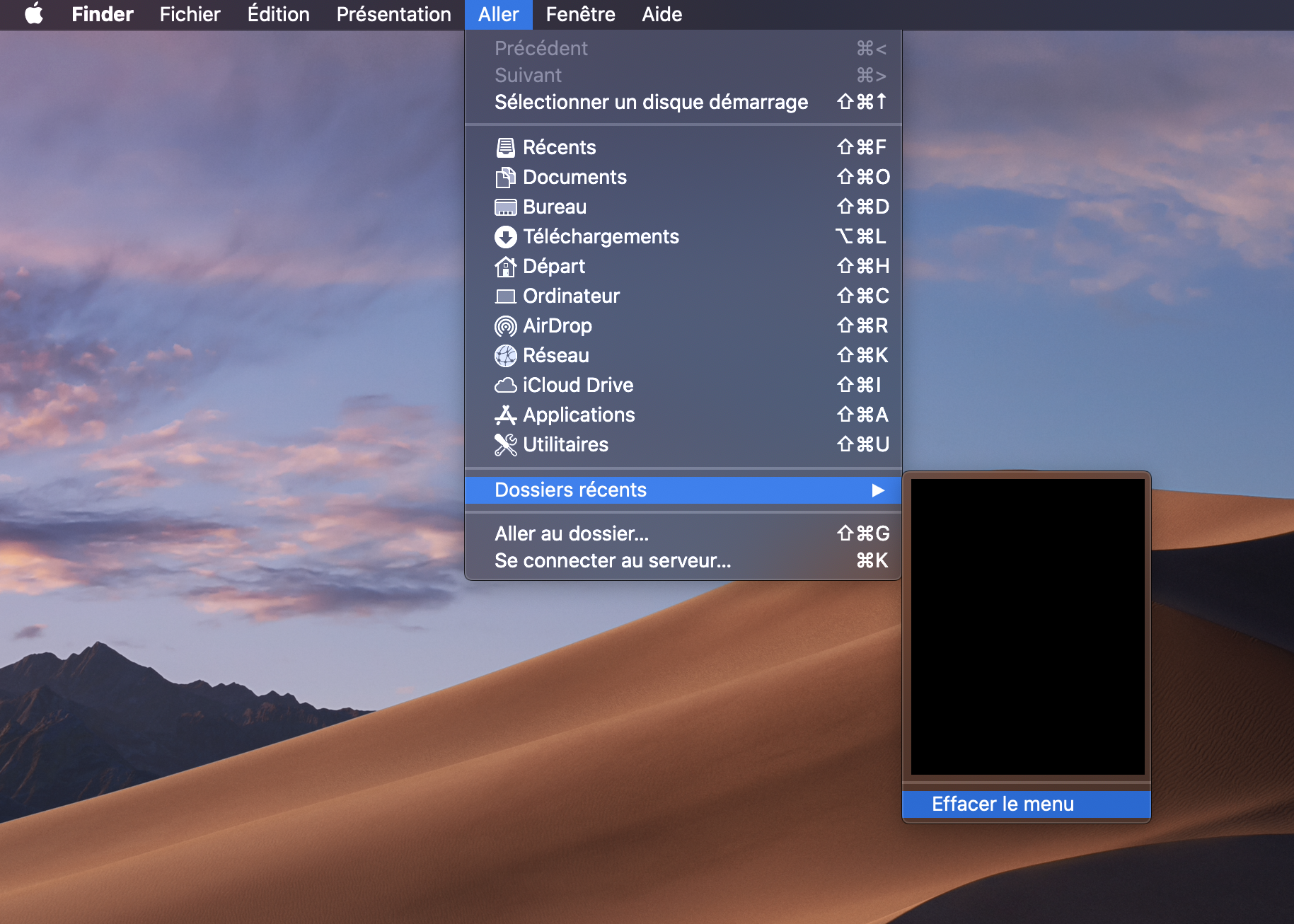Go to Réseau

(x=683, y=355)
